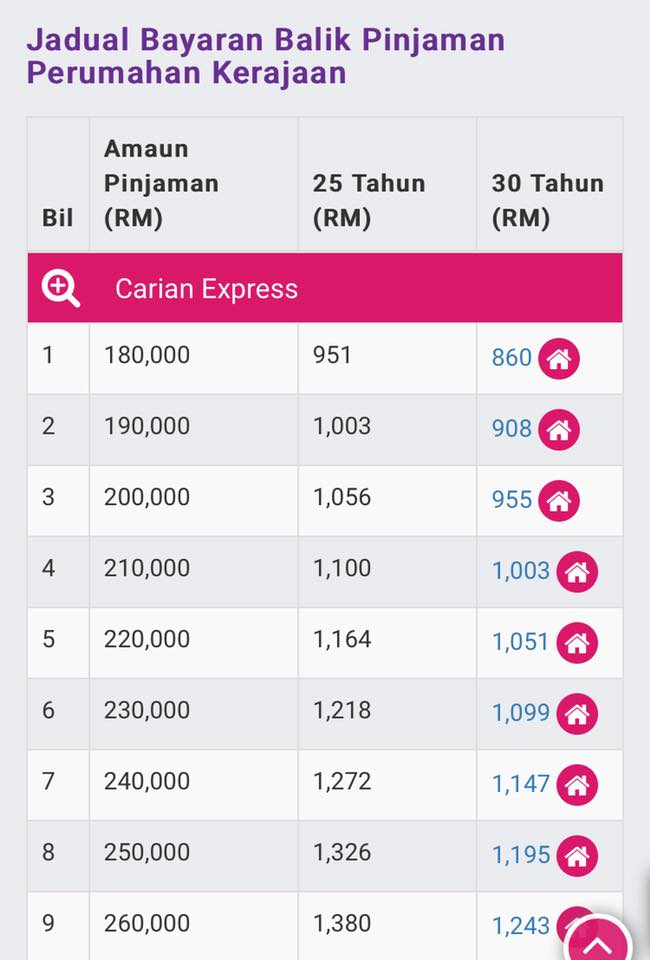Open the 1,147 repayment link
Screen dimensions: 650x960
[x=521, y=784]
